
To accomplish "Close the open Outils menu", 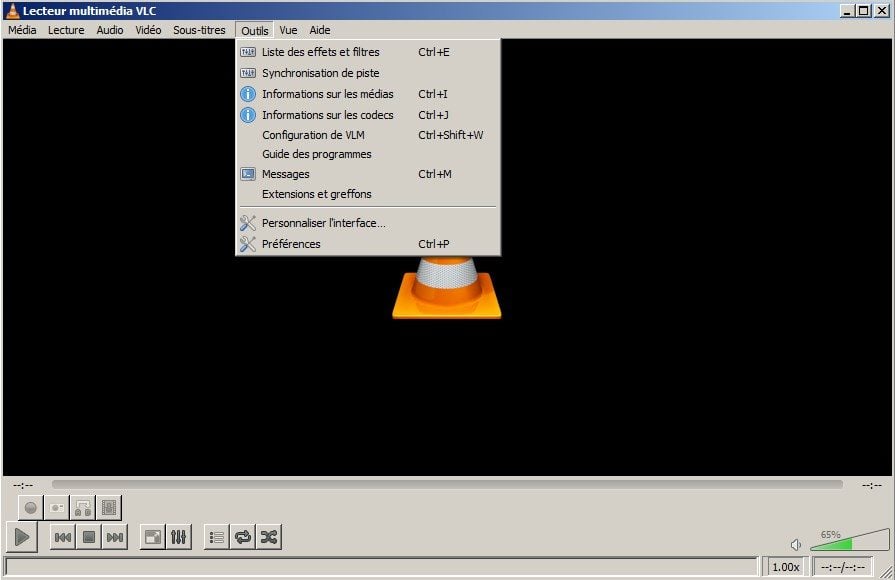I will coord(255,30).
